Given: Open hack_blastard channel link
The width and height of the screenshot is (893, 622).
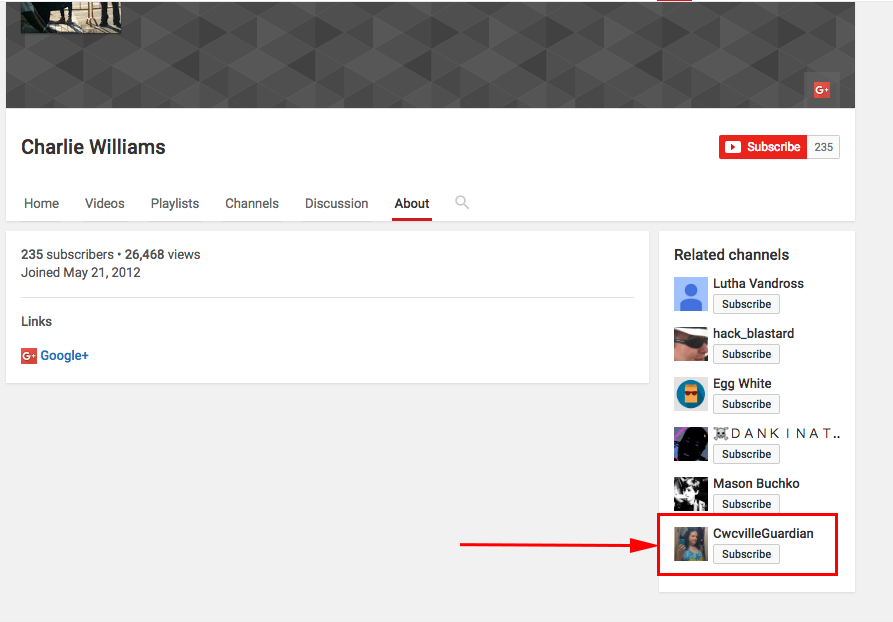Looking at the screenshot, I should (x=753, y=333).
